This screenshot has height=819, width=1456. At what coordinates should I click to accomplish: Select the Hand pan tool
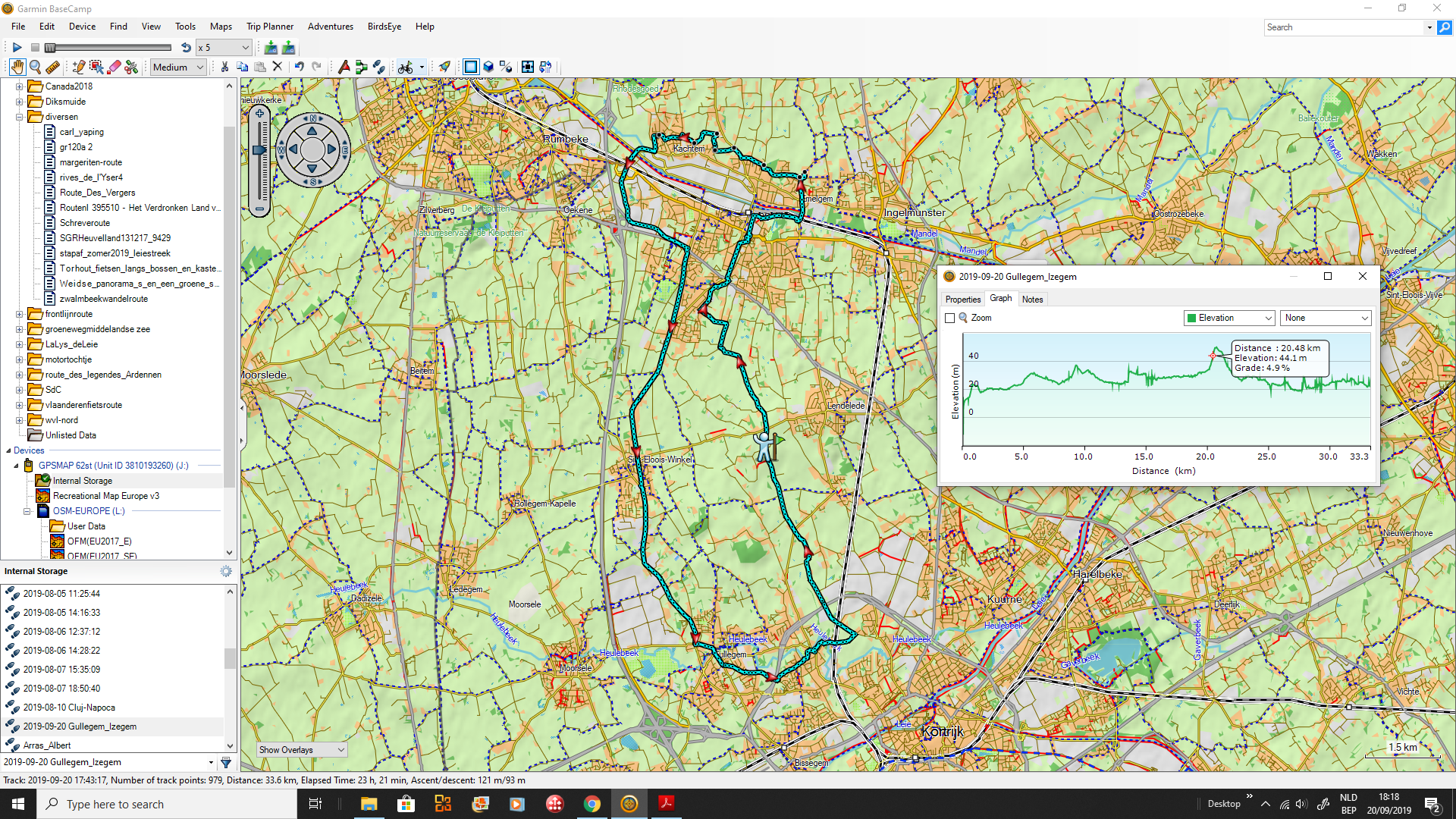17,67
